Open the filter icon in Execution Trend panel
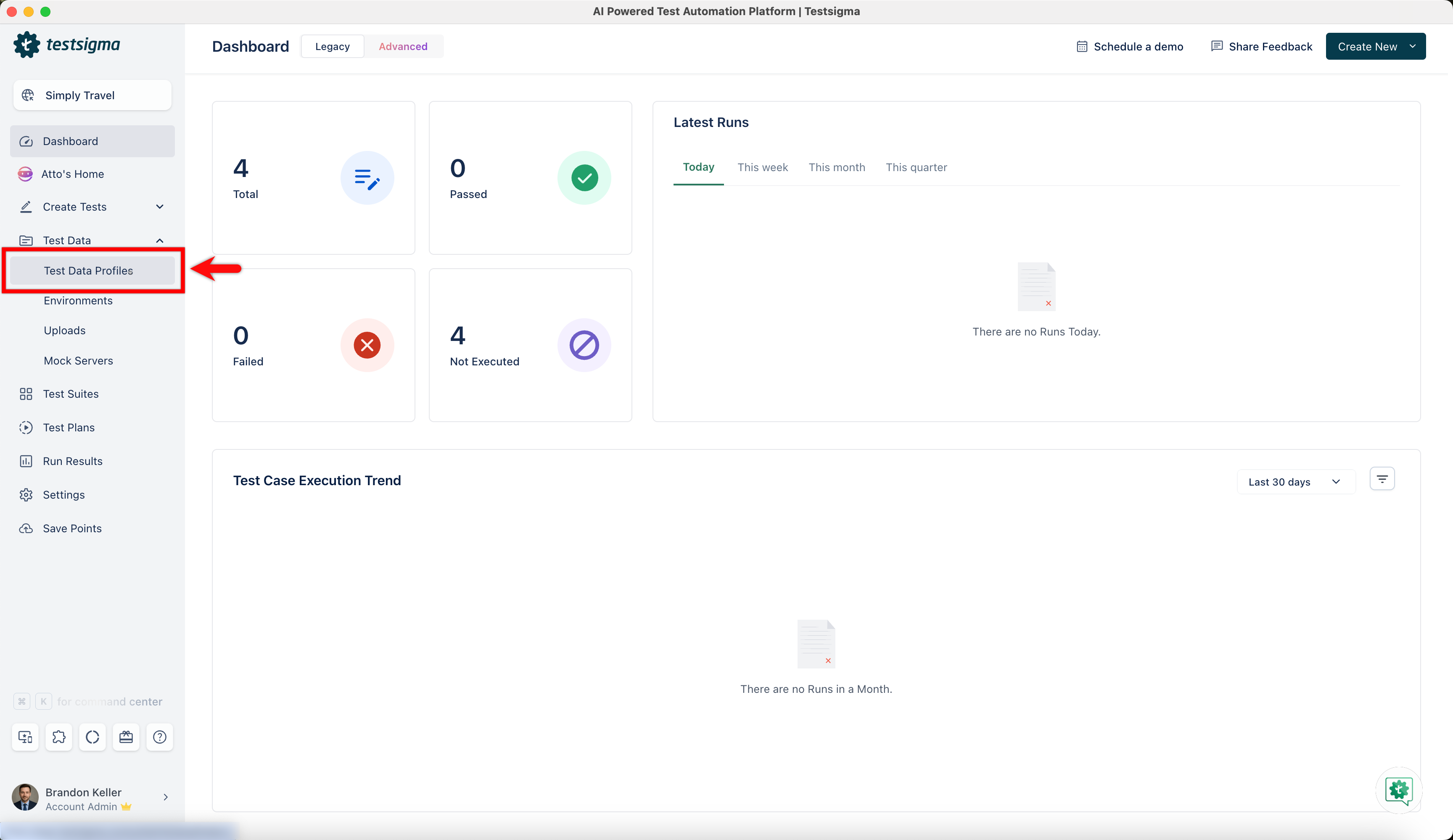 (x=1382, y=479)
